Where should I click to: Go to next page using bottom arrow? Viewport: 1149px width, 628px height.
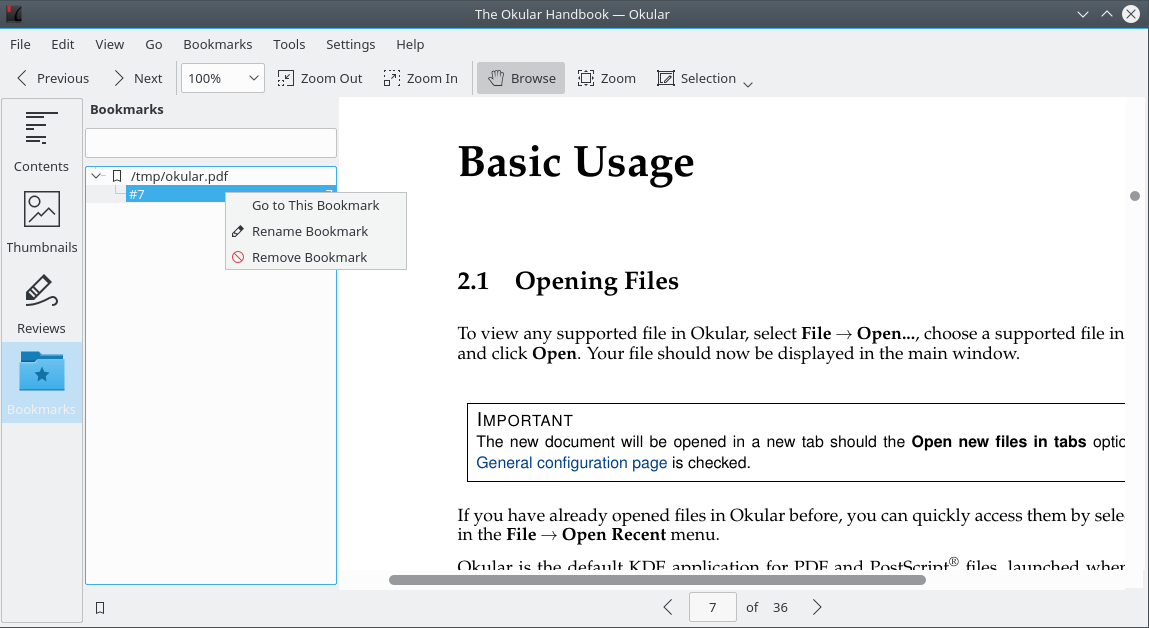tap(817, 607)
